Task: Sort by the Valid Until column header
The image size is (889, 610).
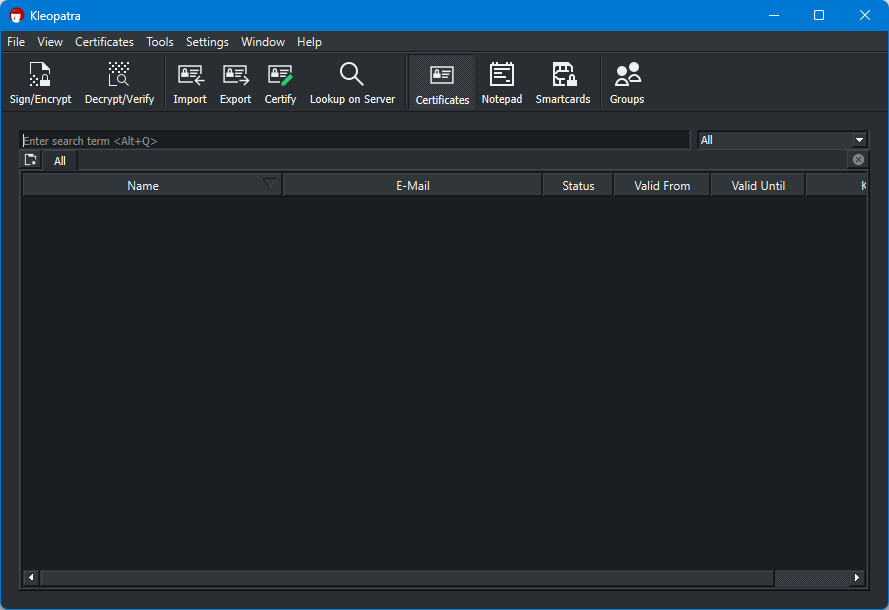Action: point(758,186)
